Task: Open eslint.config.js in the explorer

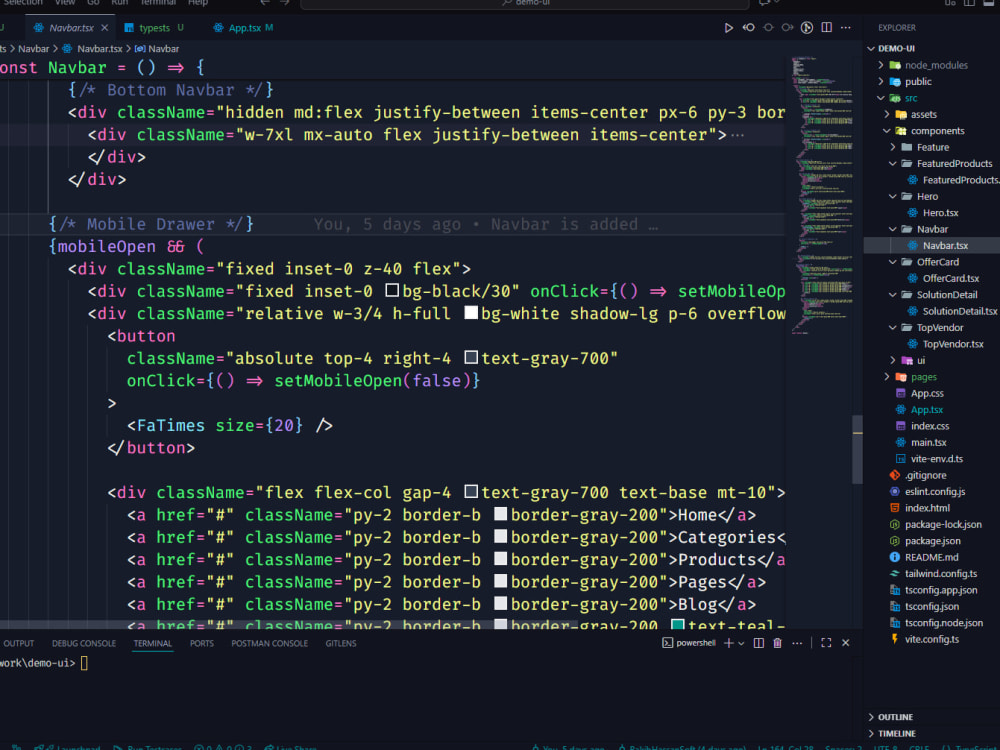Action: [935, 492]
